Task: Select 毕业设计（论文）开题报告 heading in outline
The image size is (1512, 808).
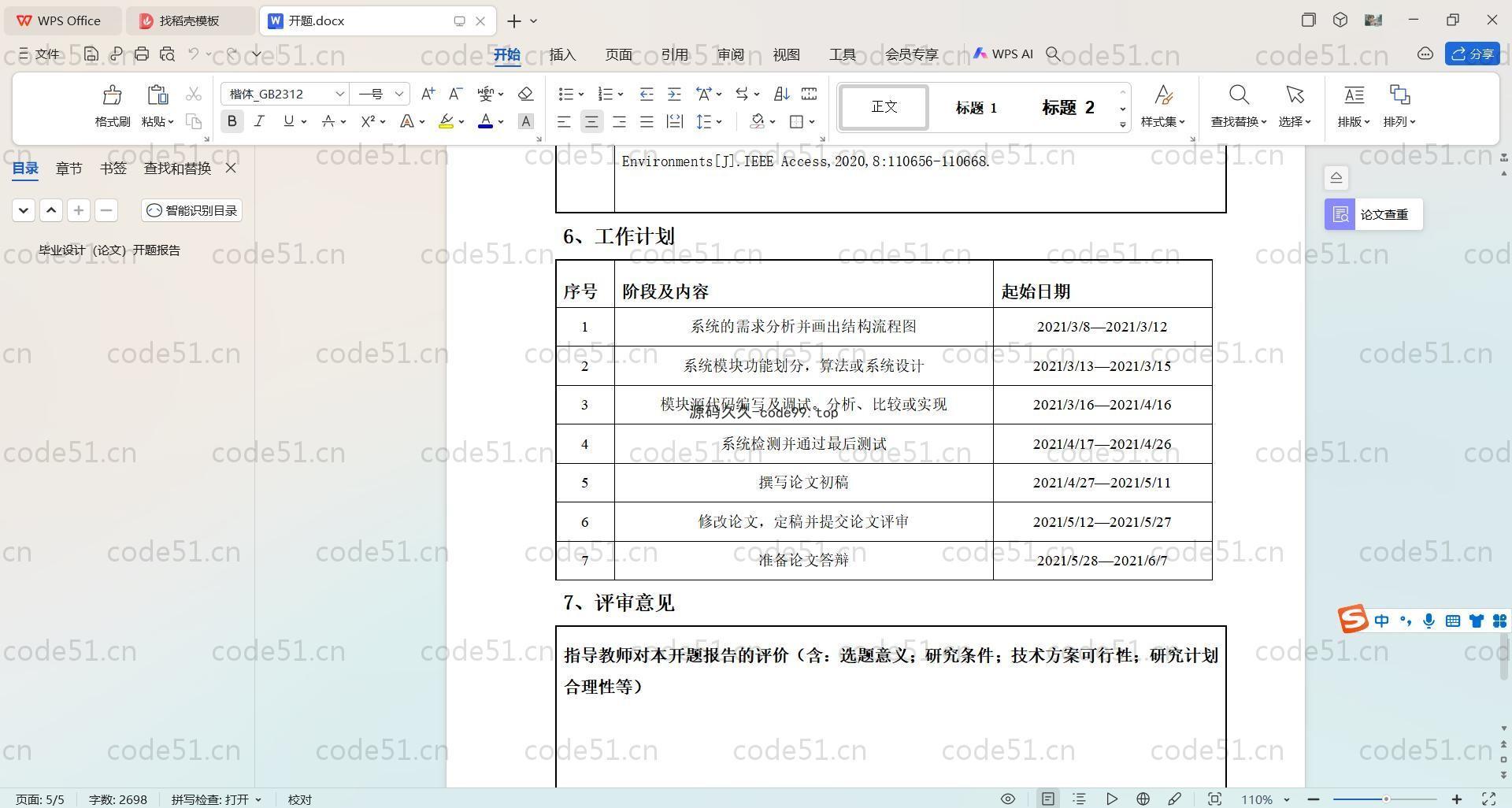Action: [109, 250]
